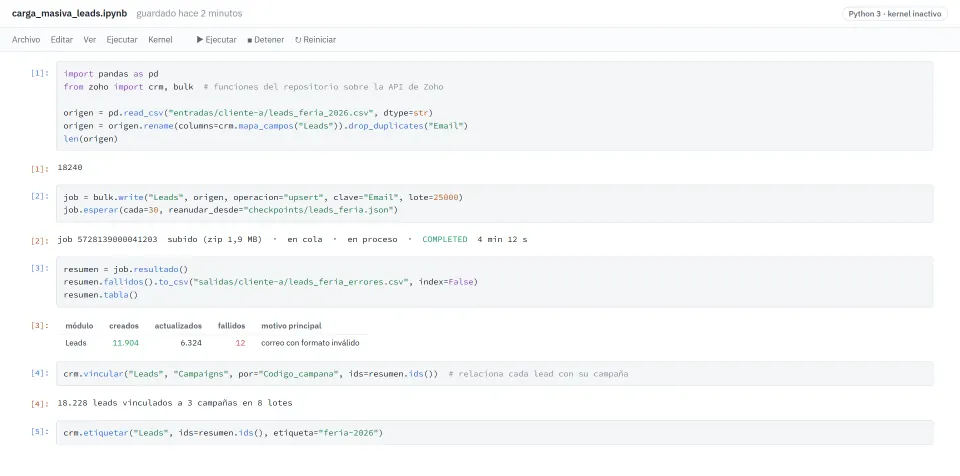Click into code cell 2 with bulk.write
Viewport: 960px width, 476px height.
click(x=494, y=203)
